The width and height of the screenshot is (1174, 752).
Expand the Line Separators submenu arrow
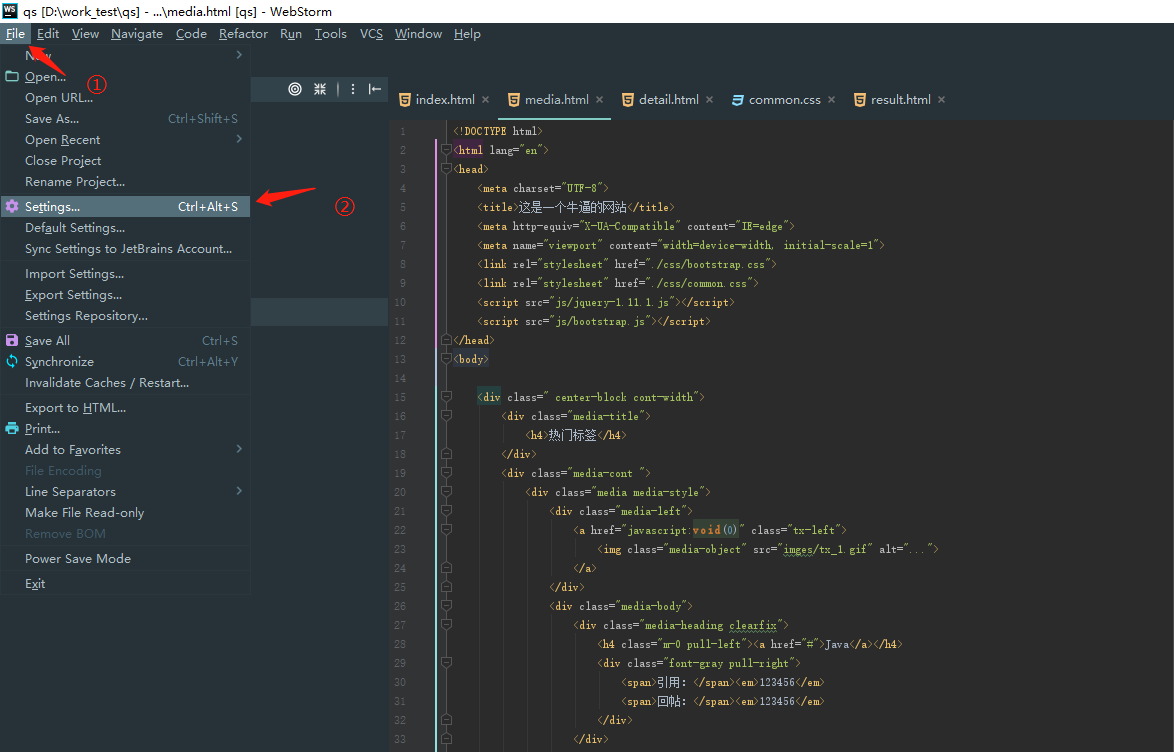[239, 491]
